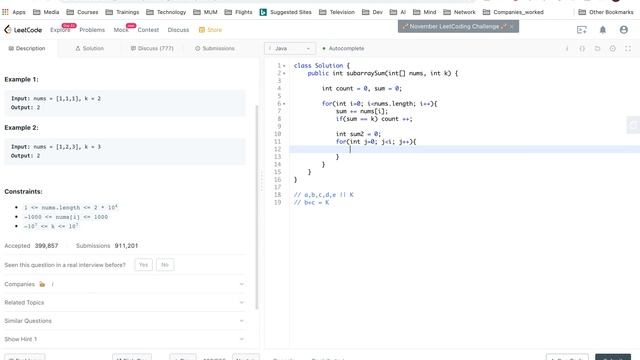Image resolution: width=640 pixels, height=360 pixels.
Task: Click the feedback tab on the editor's right edge
Action: 633,125
